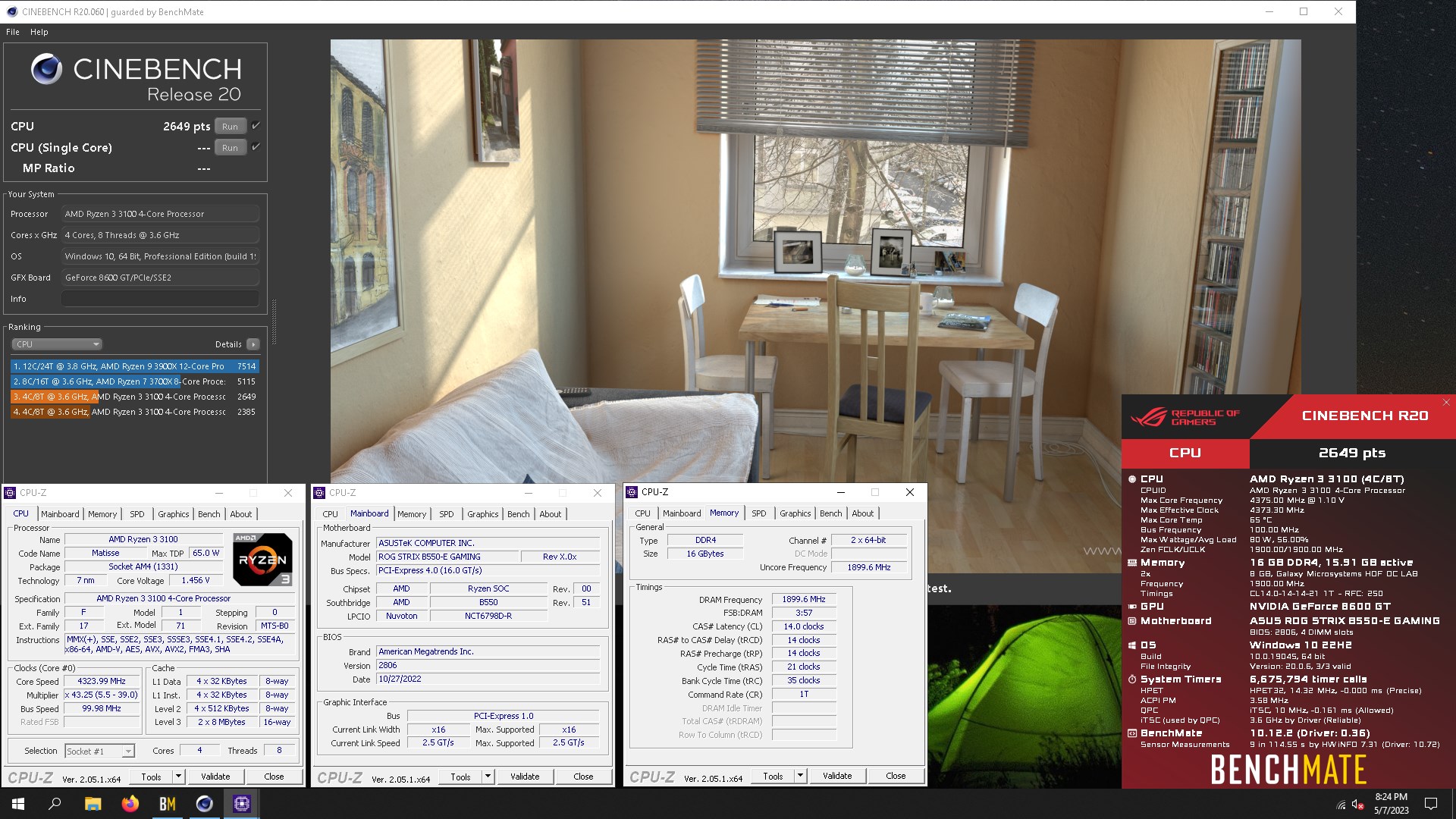Open the Cinebench File menu
This screenshot has height=819, width=1456.
(x=13, y=32)
